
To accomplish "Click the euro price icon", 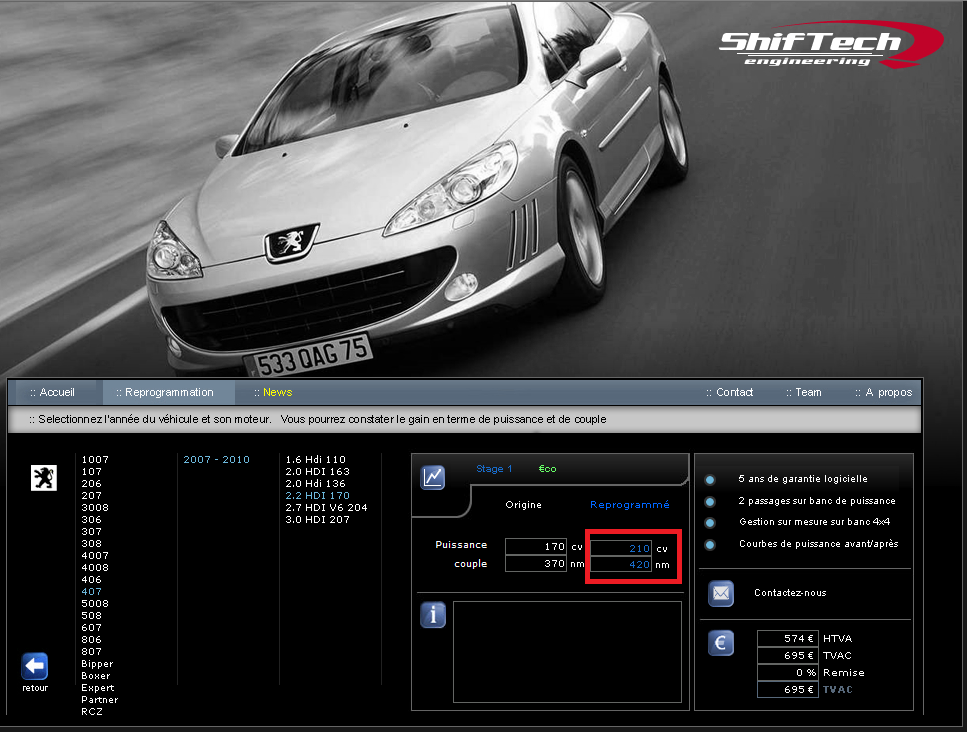I will 721,643.
